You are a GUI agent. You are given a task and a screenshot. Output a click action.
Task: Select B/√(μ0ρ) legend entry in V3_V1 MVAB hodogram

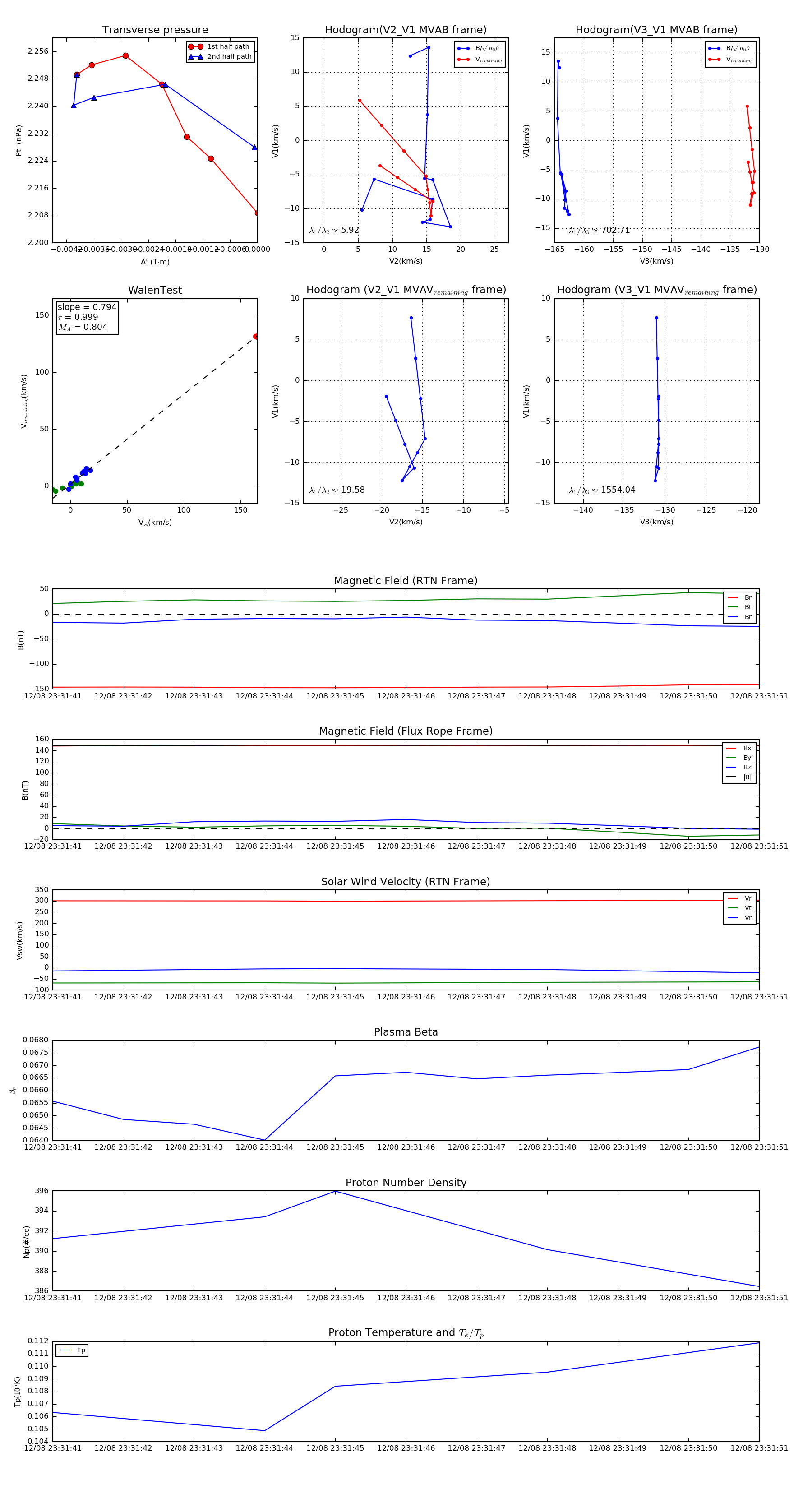(730, 49)
